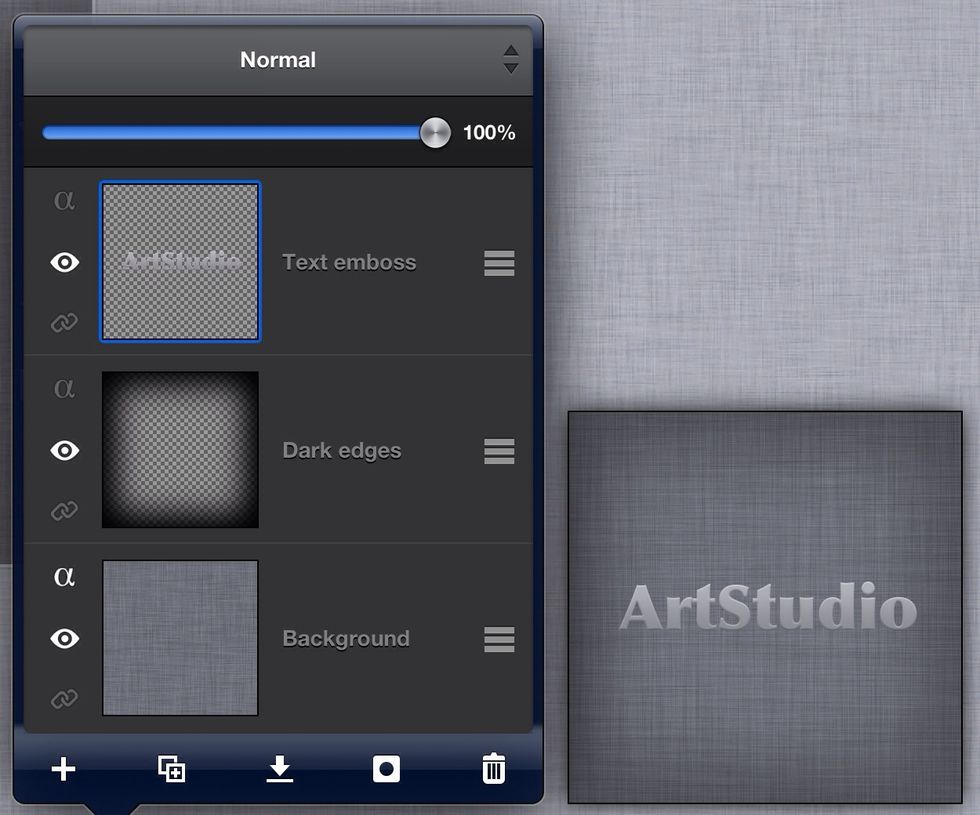Click the opacity slider knob at 100%
The image size is (980, 815).
[434, 131]
